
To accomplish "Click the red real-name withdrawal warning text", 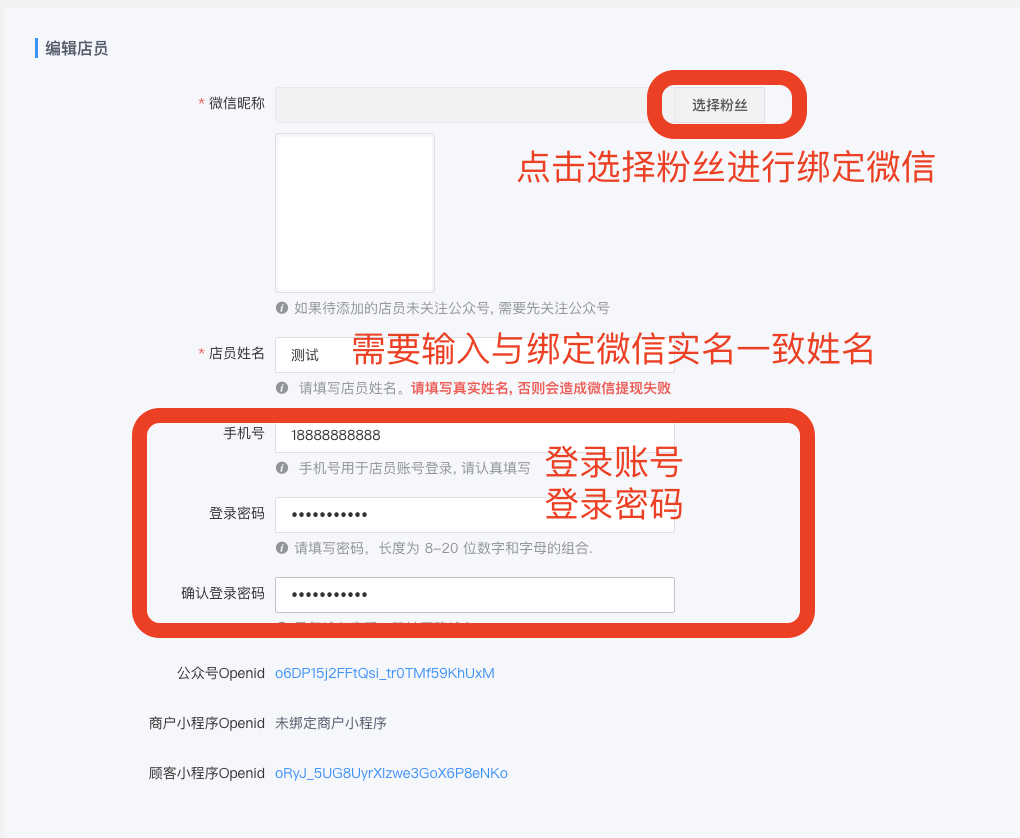I will click(541, 388).
